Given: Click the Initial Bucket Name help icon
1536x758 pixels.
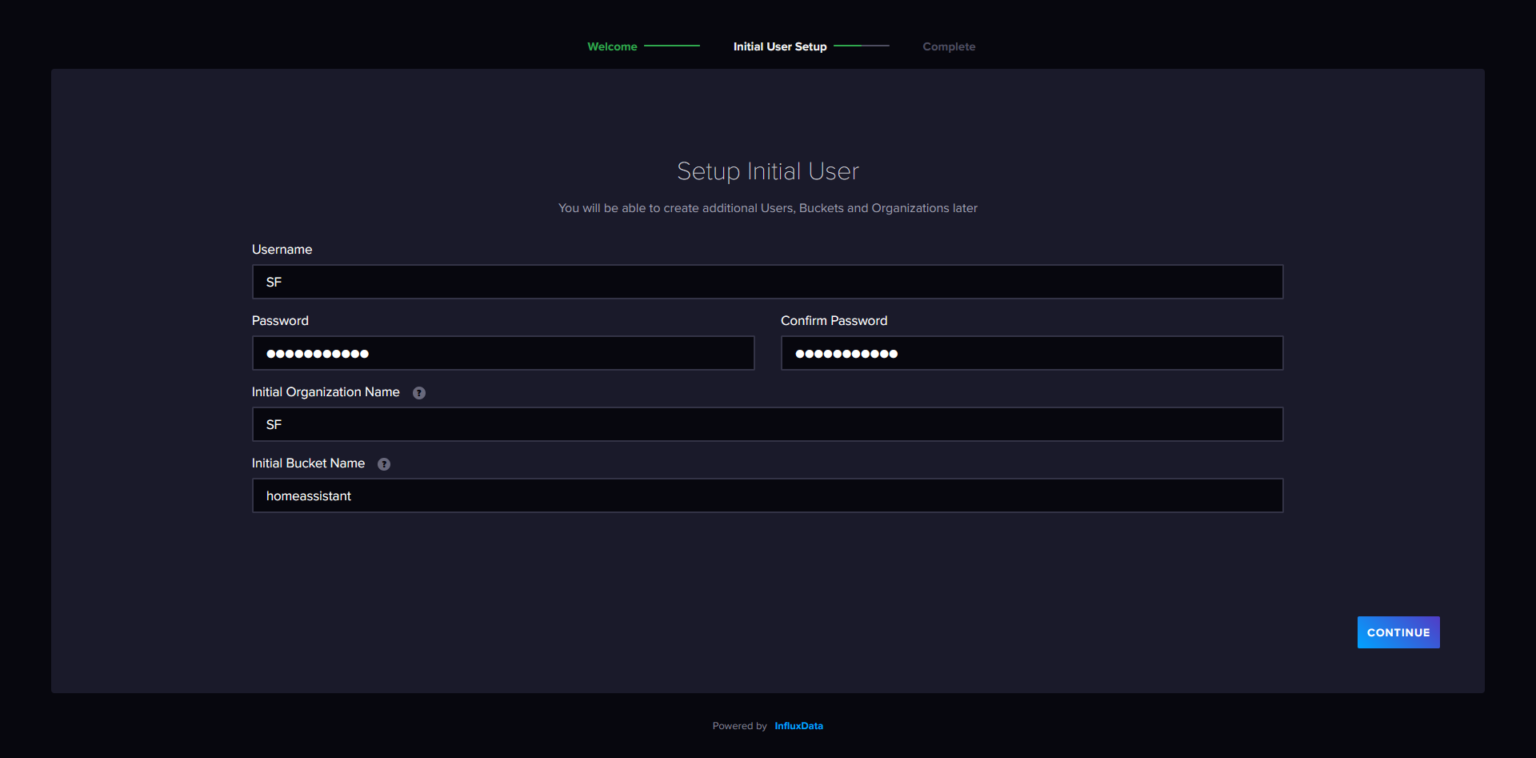Looking at the screenshot, I should [384, 463].
